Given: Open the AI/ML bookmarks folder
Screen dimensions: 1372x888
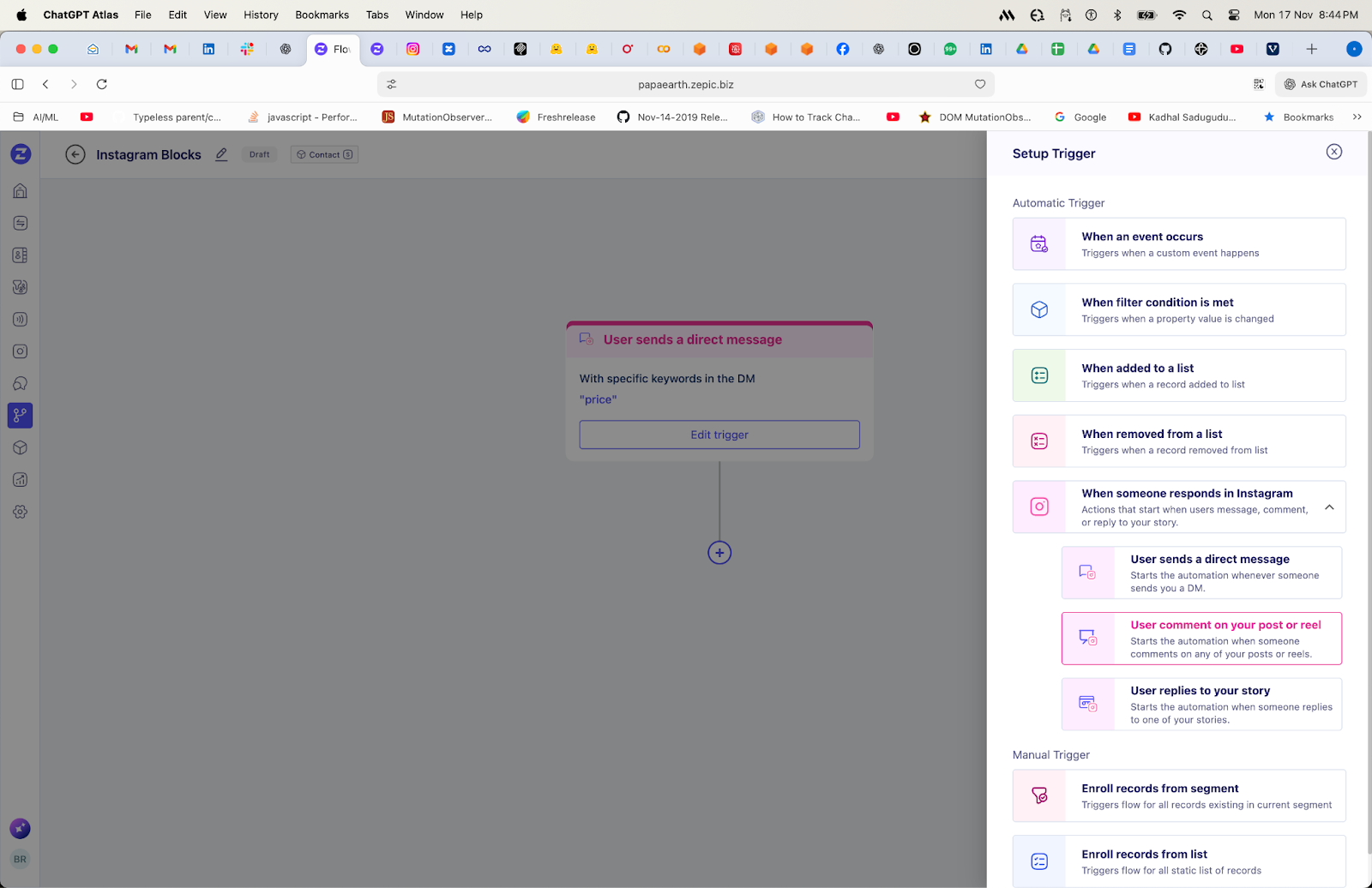Looking at the screenshot, I should tap(36, 117).
